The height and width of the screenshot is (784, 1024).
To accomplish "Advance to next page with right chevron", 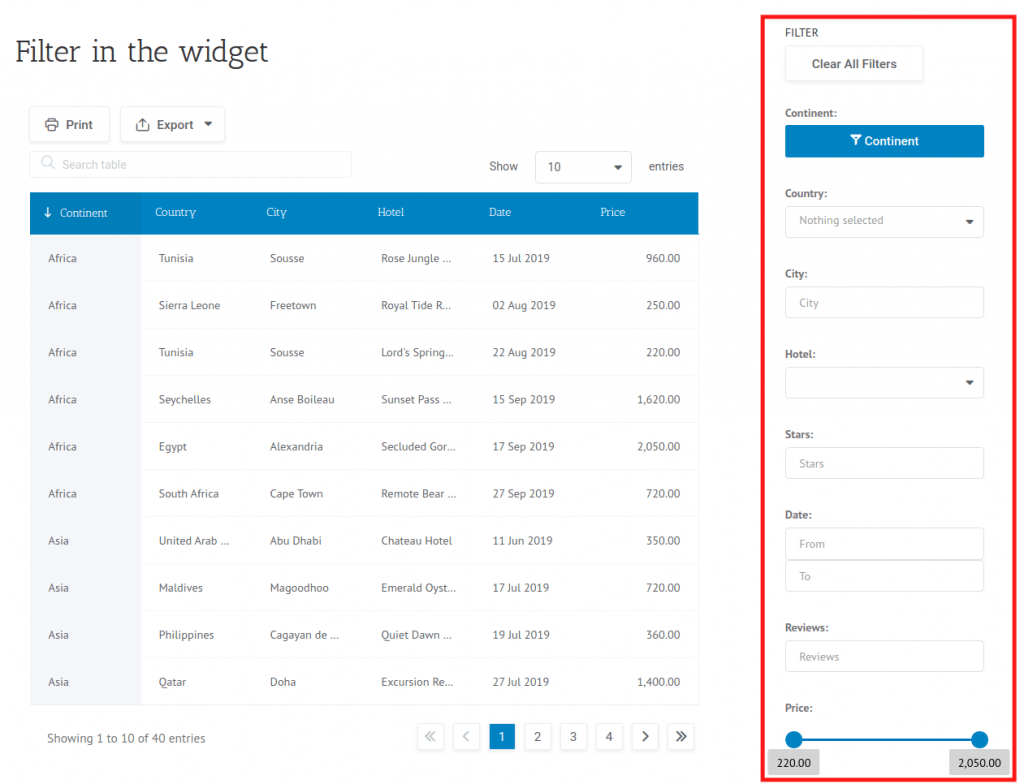I will tap(645, 736).
